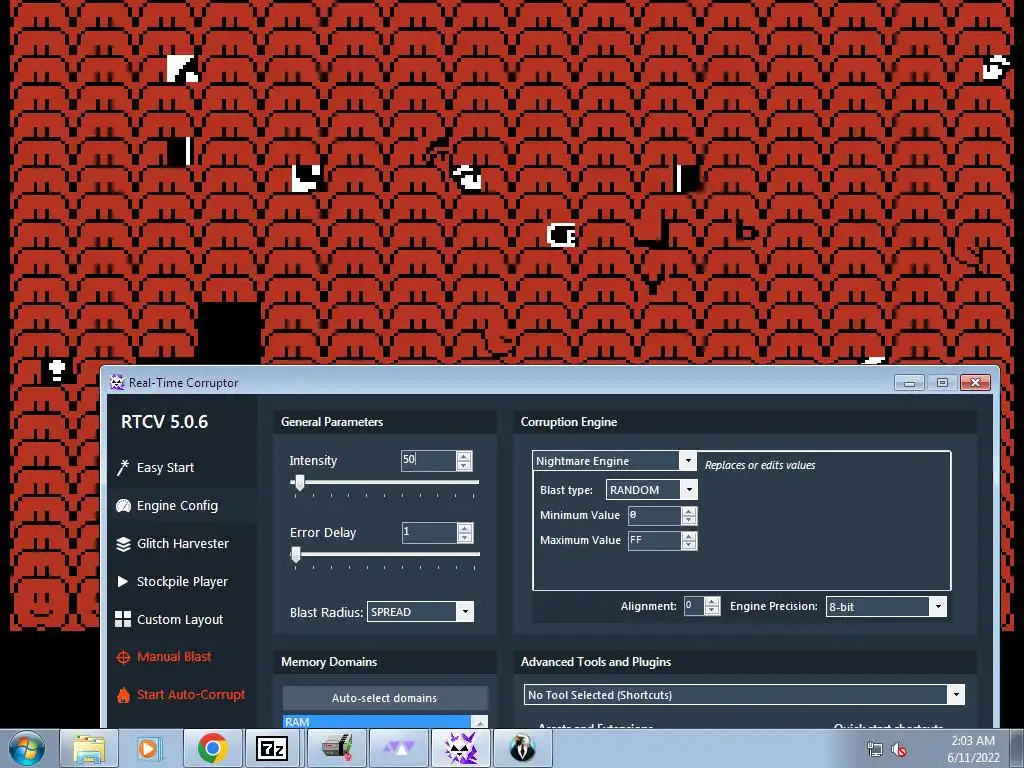Click the Intensity stepper arrows

[464, 461]
